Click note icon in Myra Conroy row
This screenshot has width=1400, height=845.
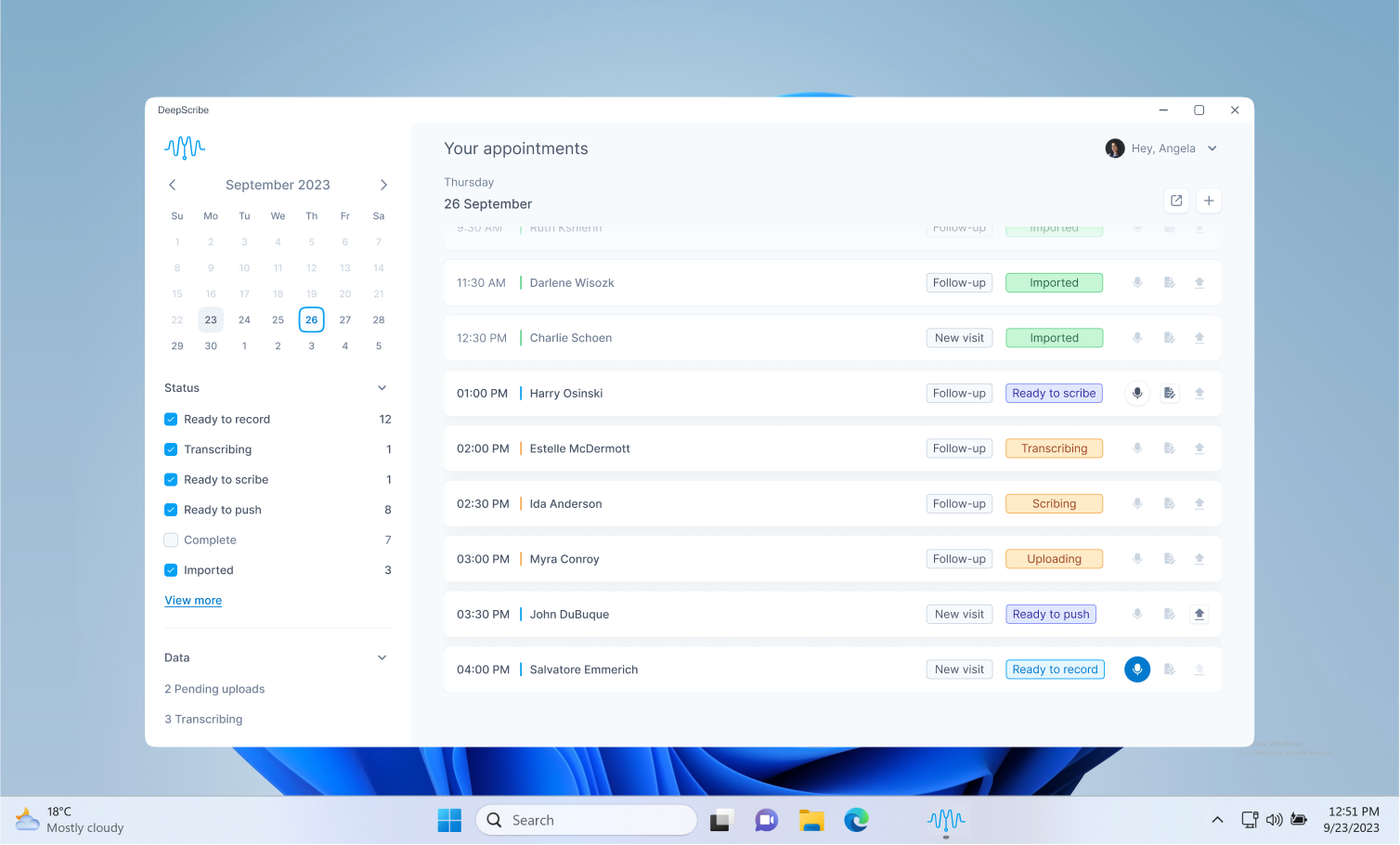tap(1170, 559)
